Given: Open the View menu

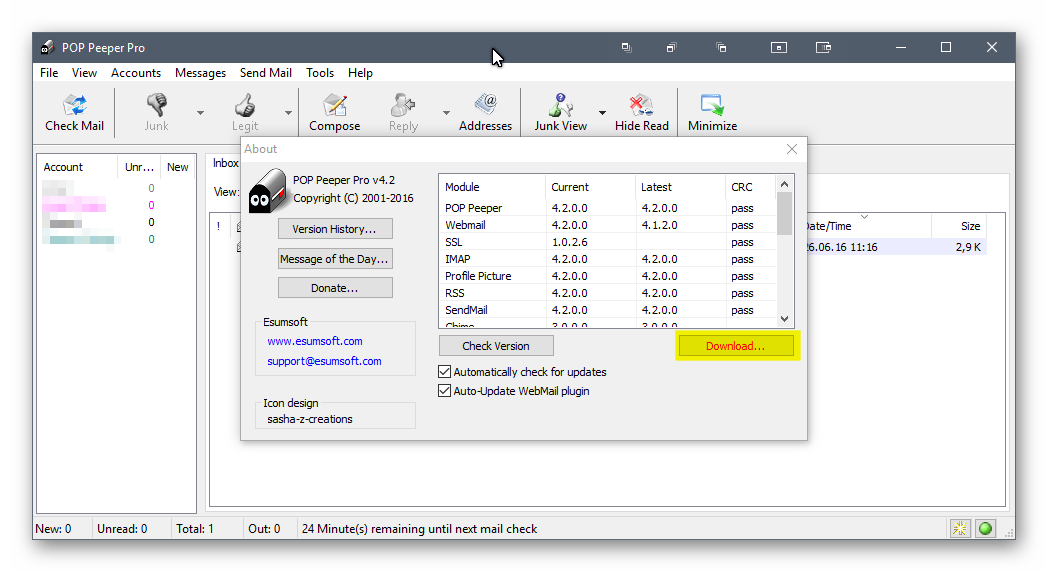Looking at the screenshot, I should 84,73.
